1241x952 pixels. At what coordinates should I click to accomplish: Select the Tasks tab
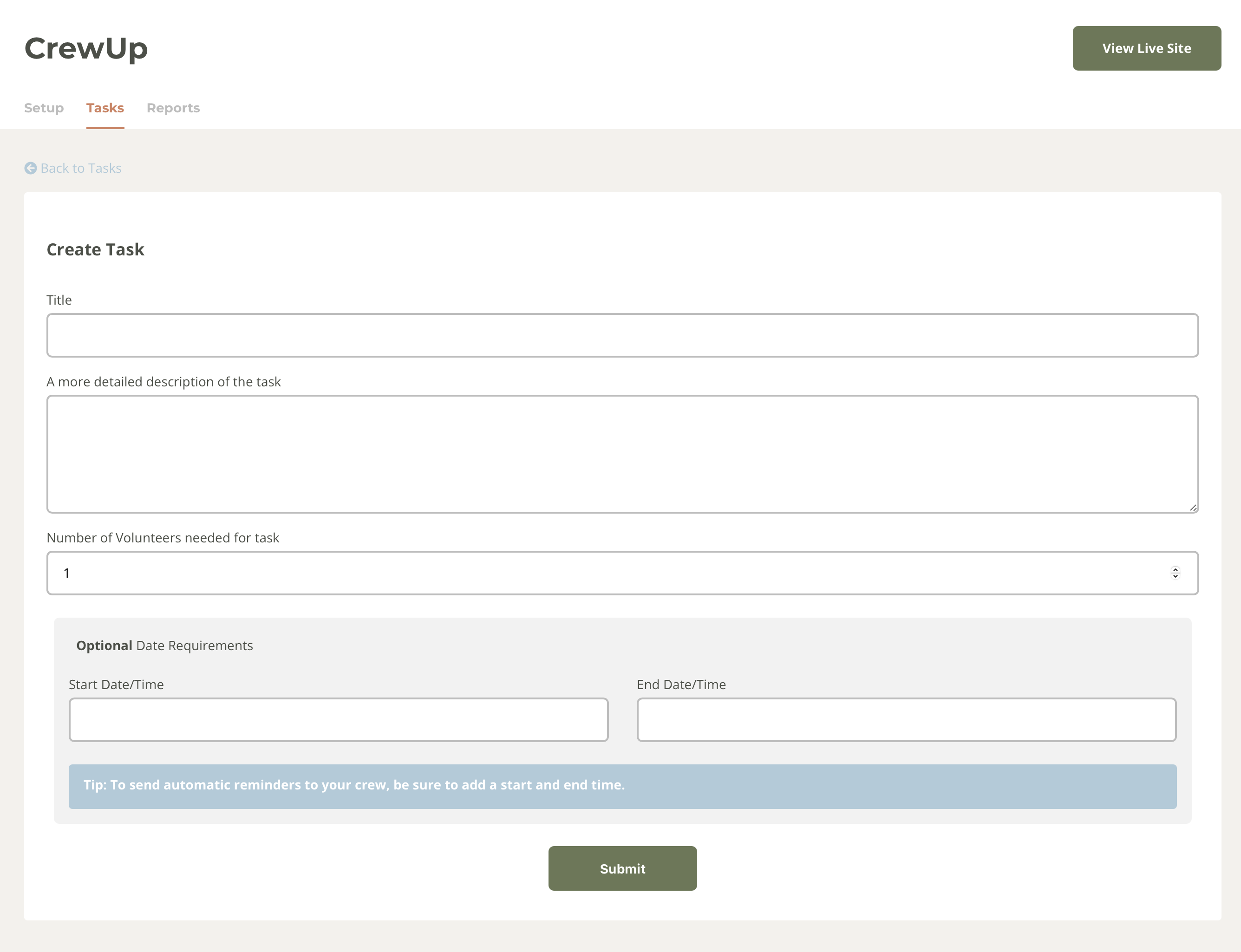tap(105, 108)
